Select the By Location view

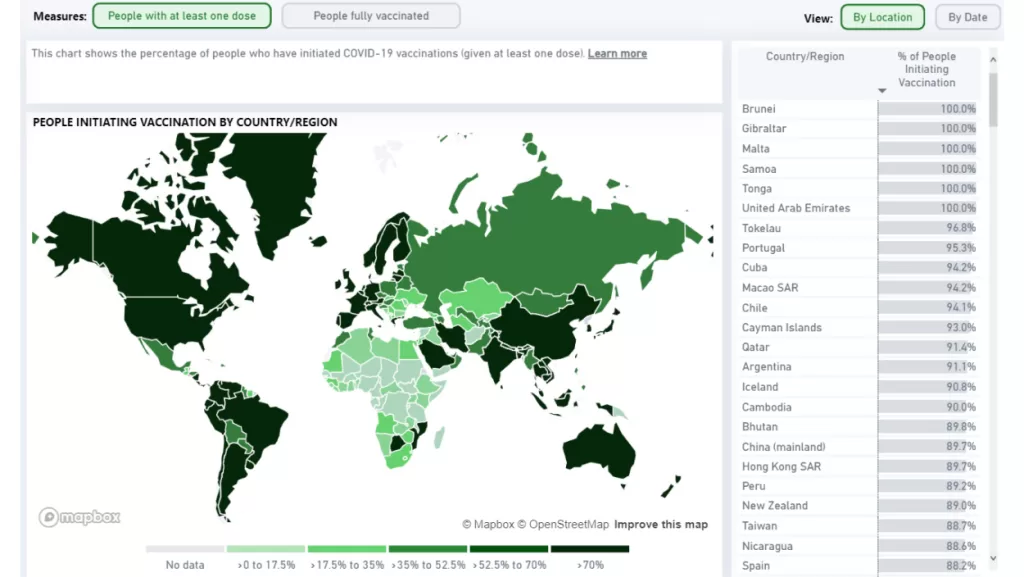click(882, 17)
